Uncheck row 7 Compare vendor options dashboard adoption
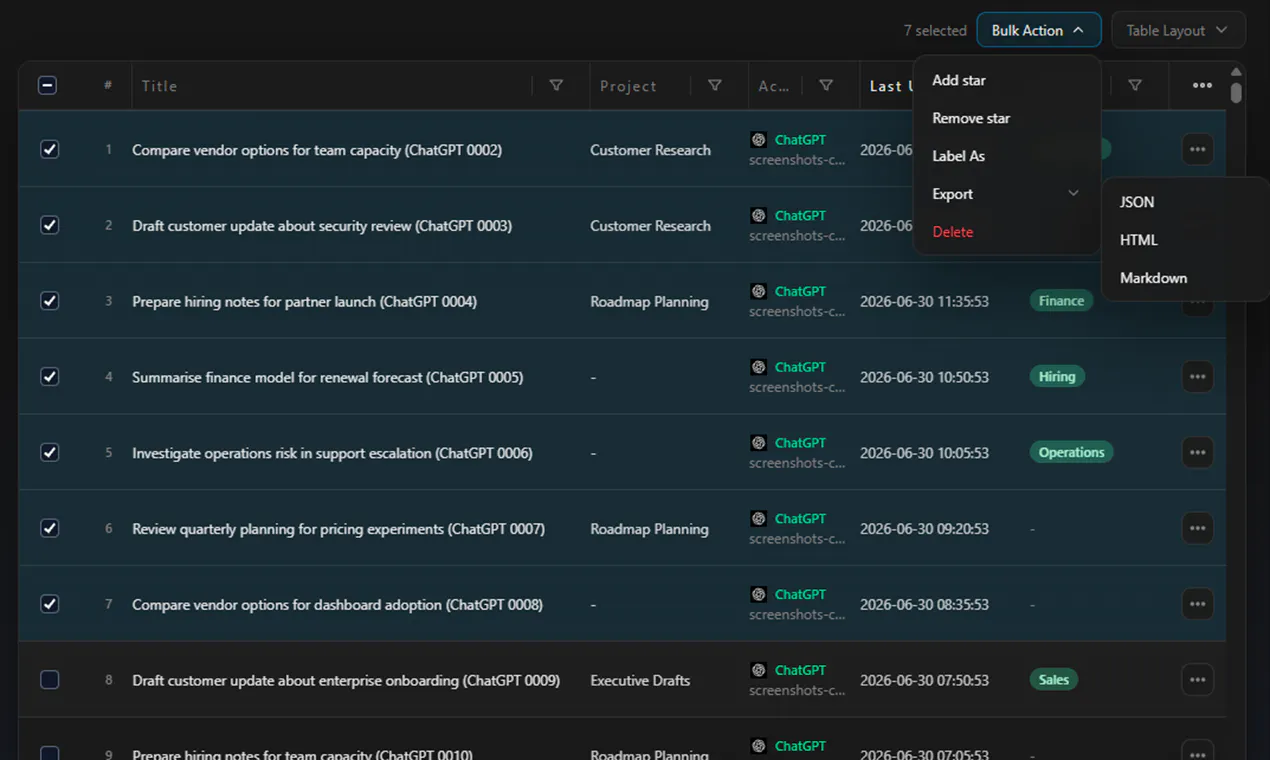Image resolution: width=1270 pixels, height=760 pixels. point(49,604)
